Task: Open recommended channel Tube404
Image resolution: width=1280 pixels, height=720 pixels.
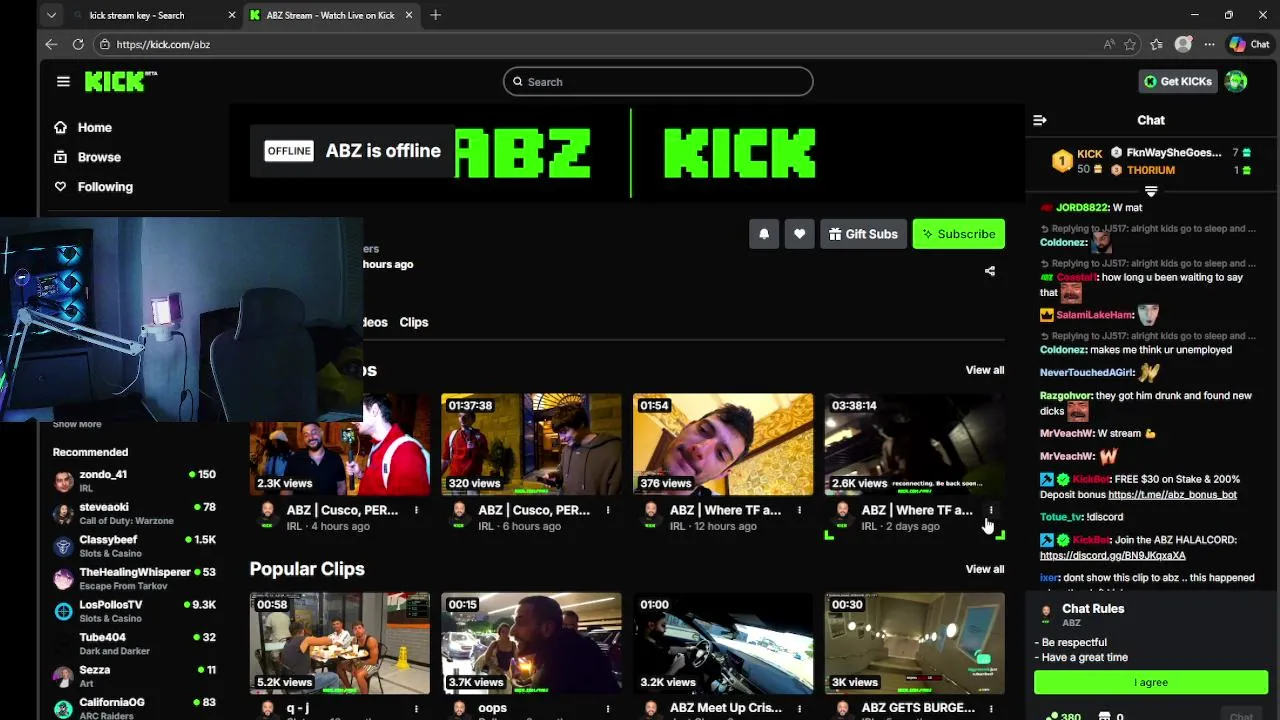Action: [134, 644]
